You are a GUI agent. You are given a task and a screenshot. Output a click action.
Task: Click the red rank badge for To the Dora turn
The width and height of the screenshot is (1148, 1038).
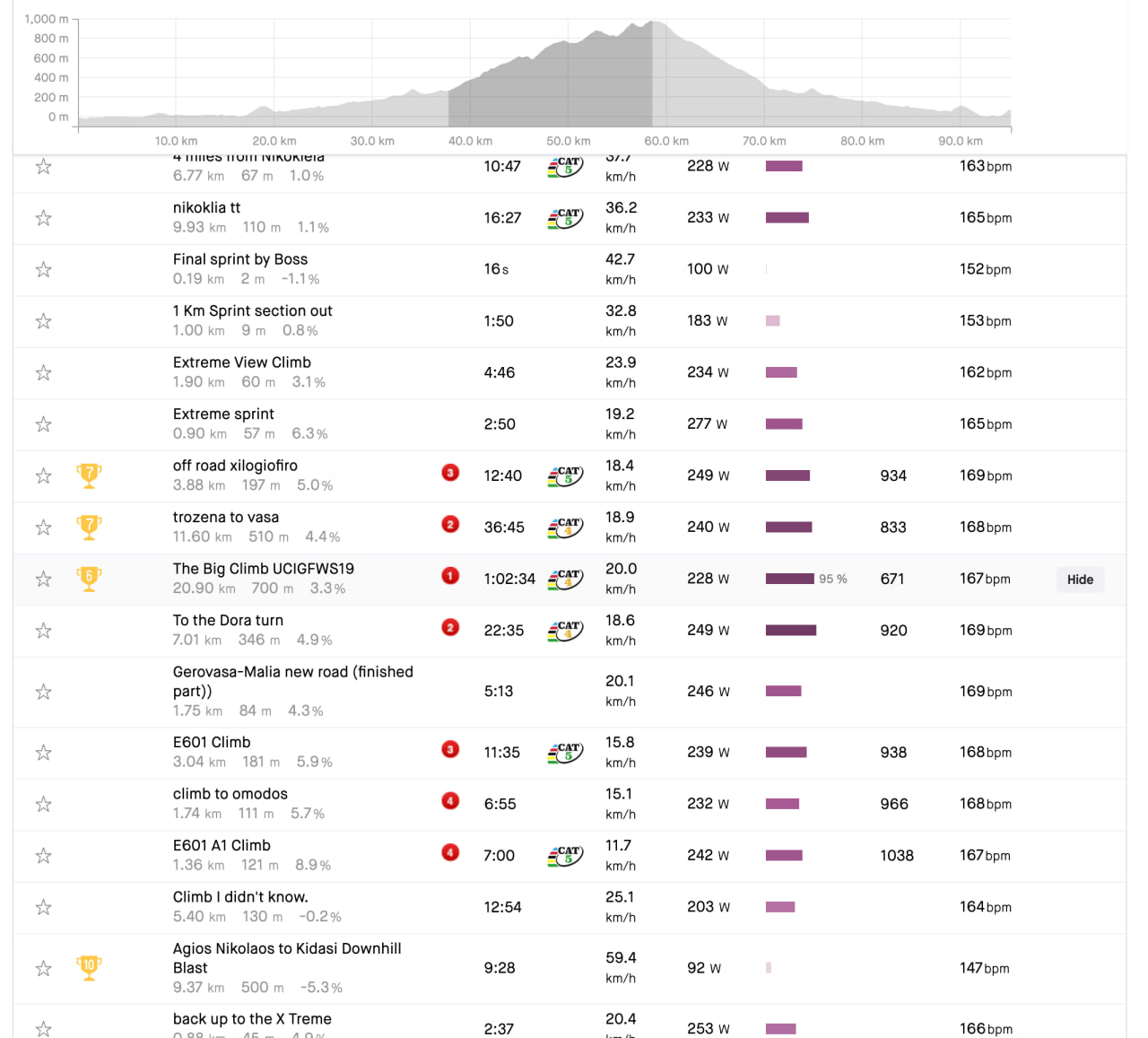[x=450, y=628]
